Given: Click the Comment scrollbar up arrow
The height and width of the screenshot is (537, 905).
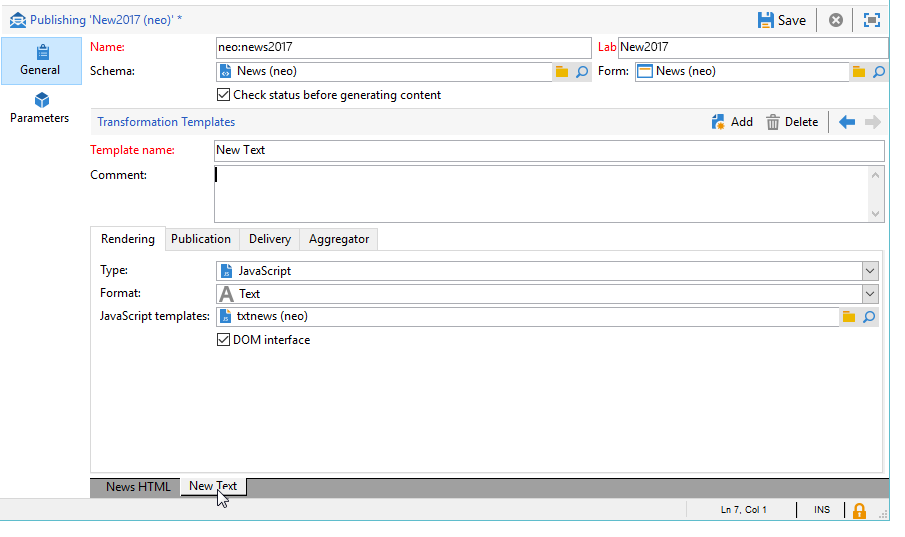Looking at the screenshot, I should 876,176.
